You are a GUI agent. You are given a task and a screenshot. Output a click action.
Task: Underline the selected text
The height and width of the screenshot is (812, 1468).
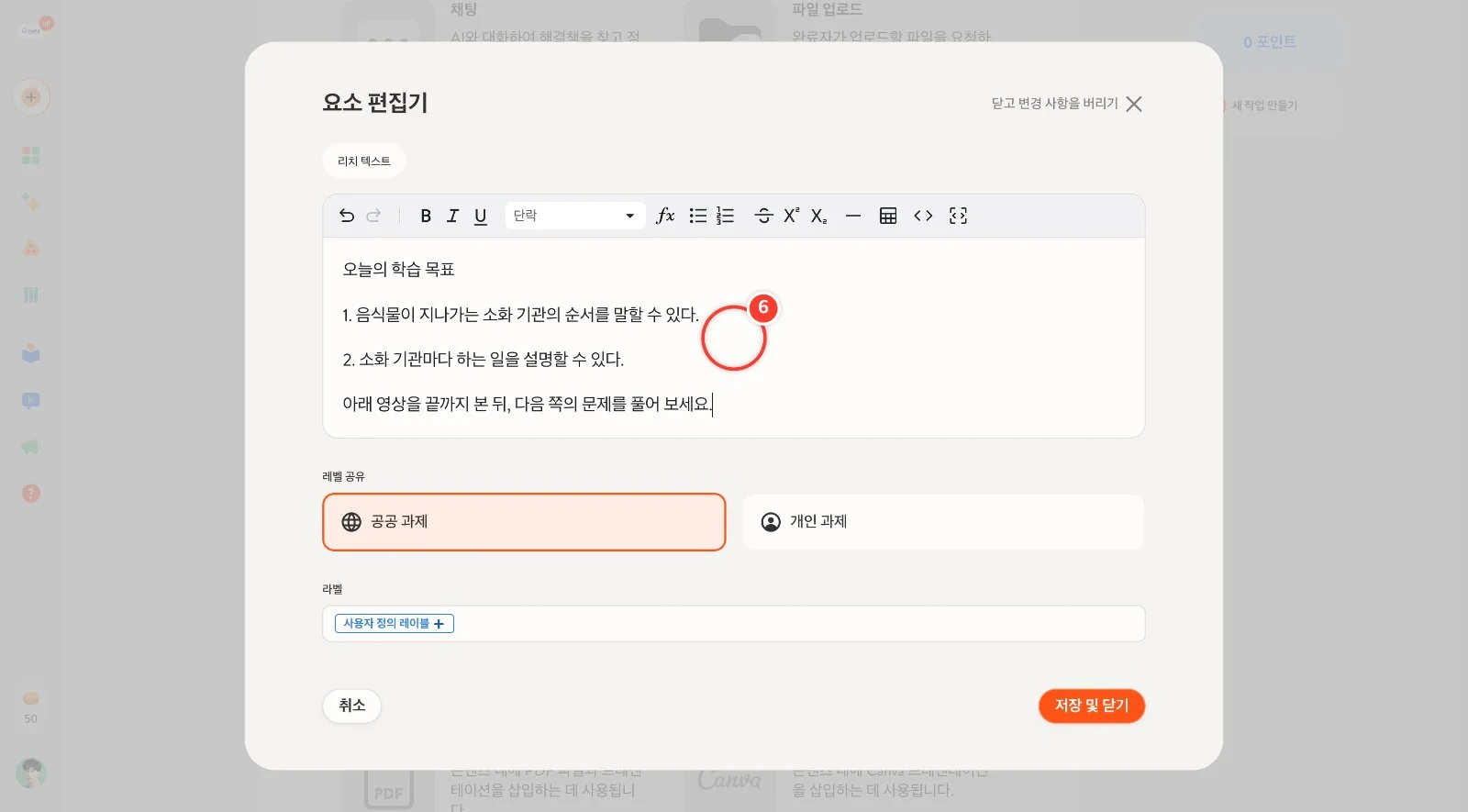(480, 217)
